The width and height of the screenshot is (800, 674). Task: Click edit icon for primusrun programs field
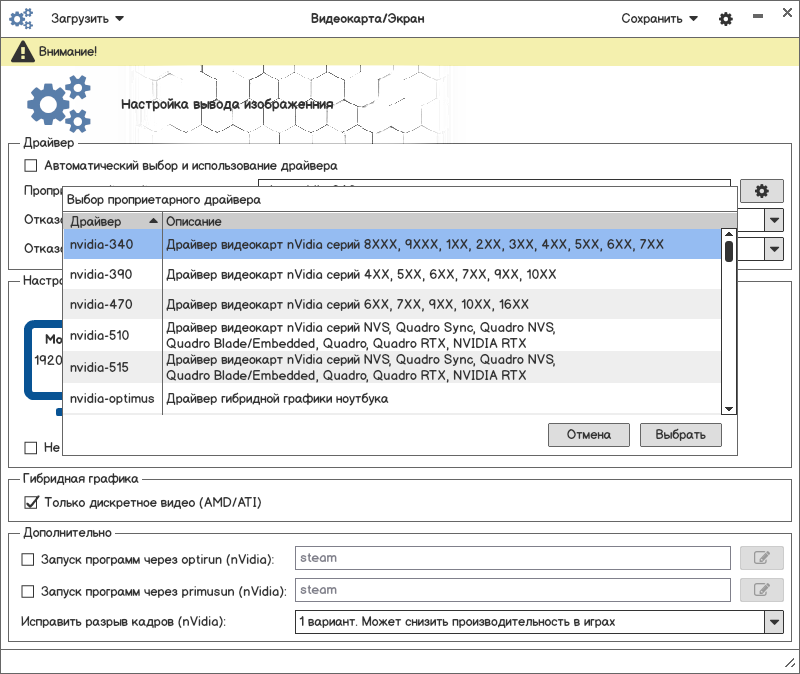coord(761,590)
